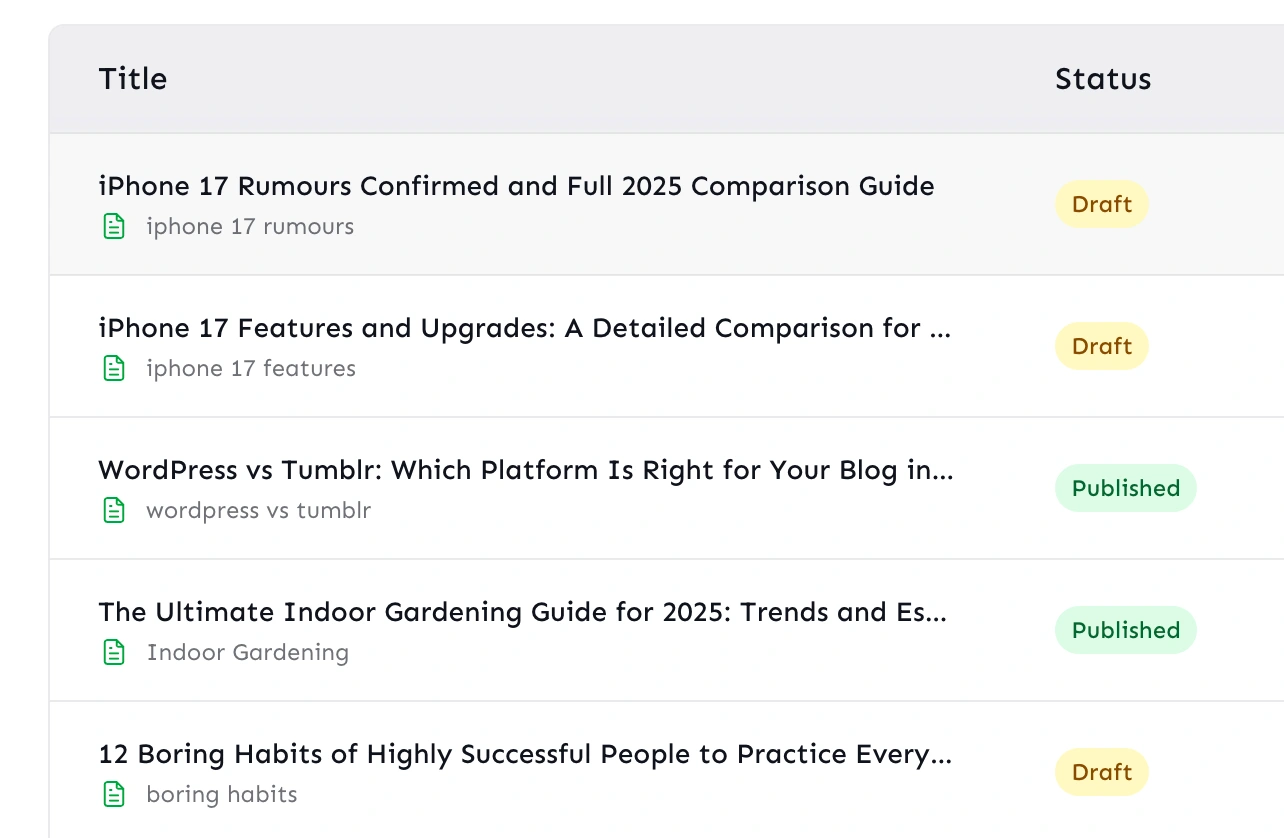Sort by the Title column header

click(133, 79)
